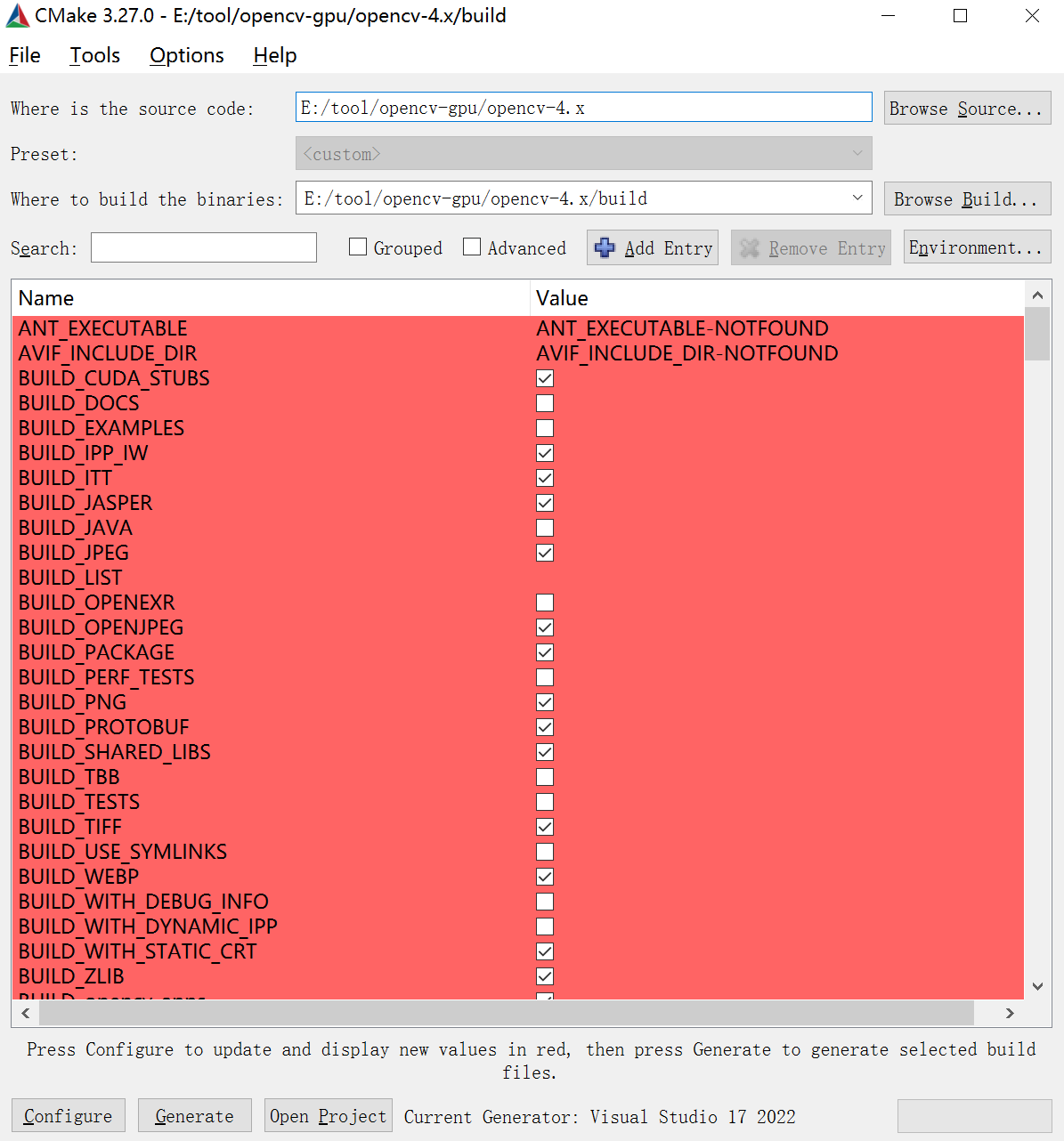
Task: Select the BUILD_LIST entry name
Action: pos(70,578)
